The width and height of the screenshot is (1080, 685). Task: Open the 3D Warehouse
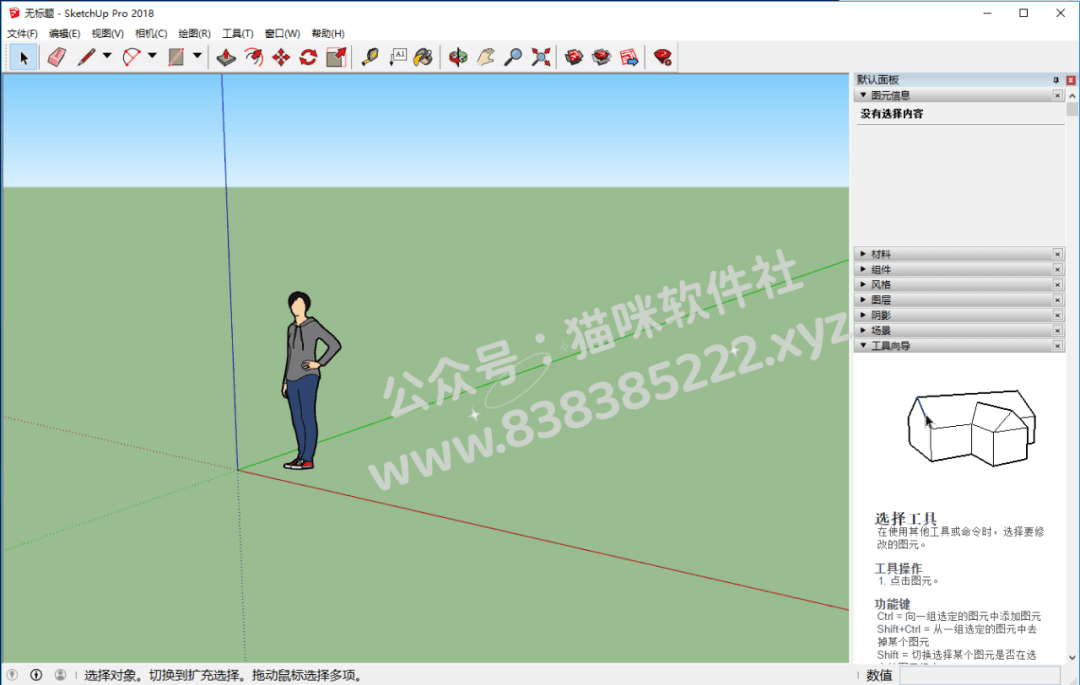574,57
